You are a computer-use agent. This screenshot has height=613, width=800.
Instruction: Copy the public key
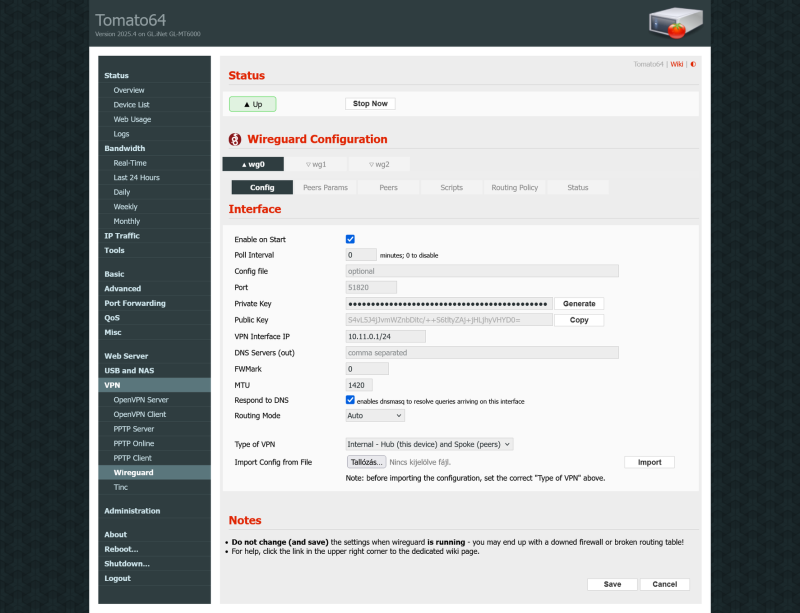click(579, 320)
